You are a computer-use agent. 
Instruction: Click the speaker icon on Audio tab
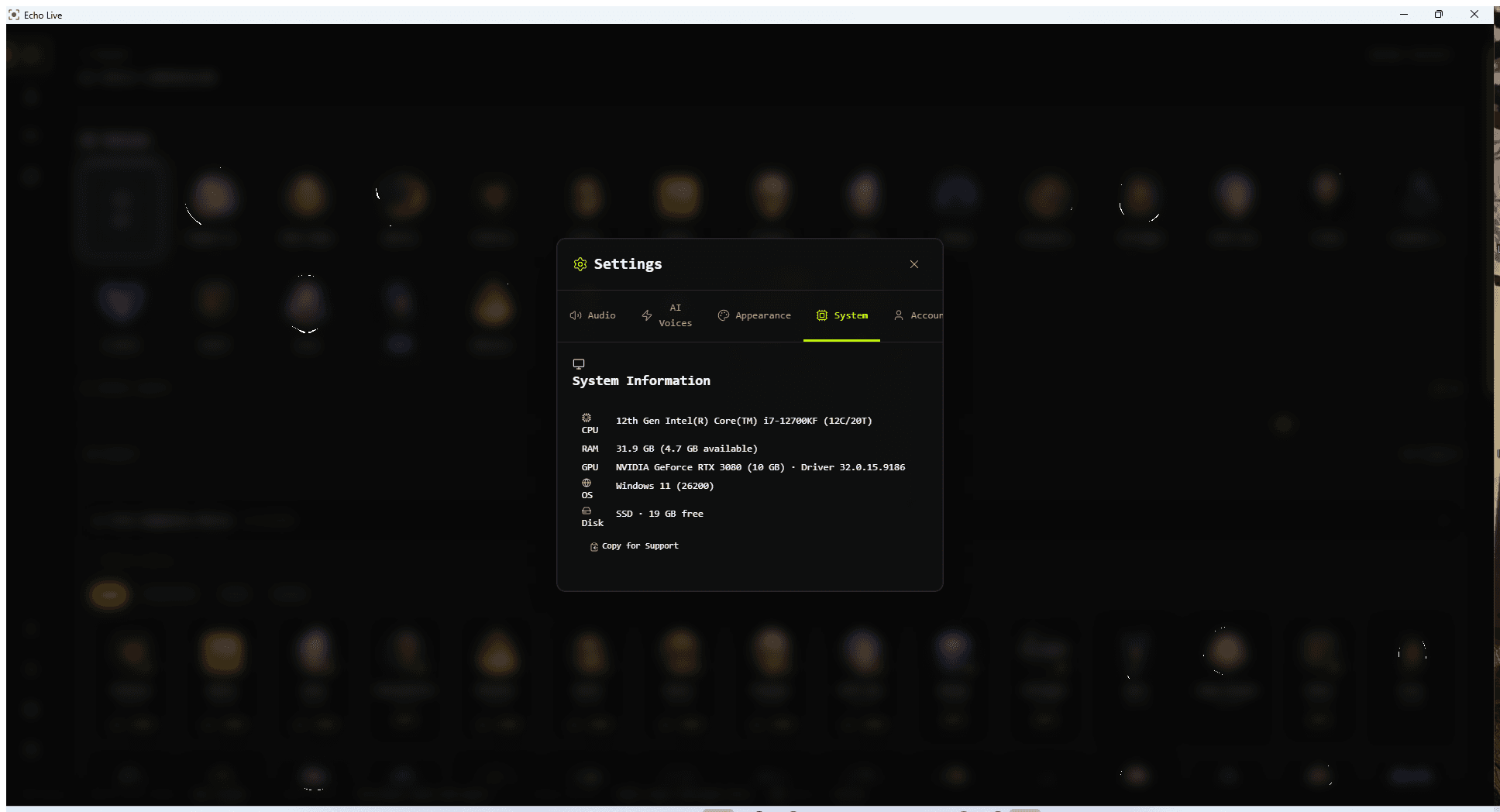coord(576,315)
